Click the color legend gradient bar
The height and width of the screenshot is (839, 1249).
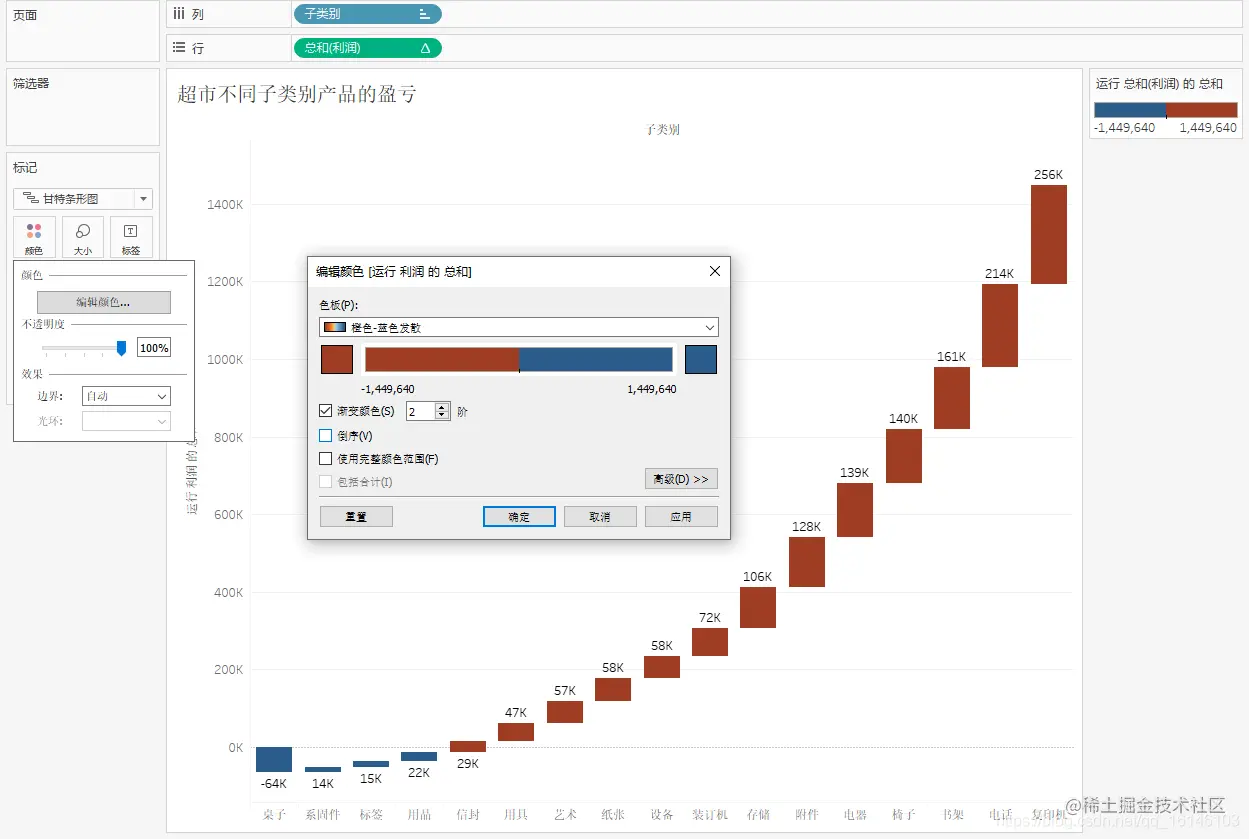click(1165, 110)
